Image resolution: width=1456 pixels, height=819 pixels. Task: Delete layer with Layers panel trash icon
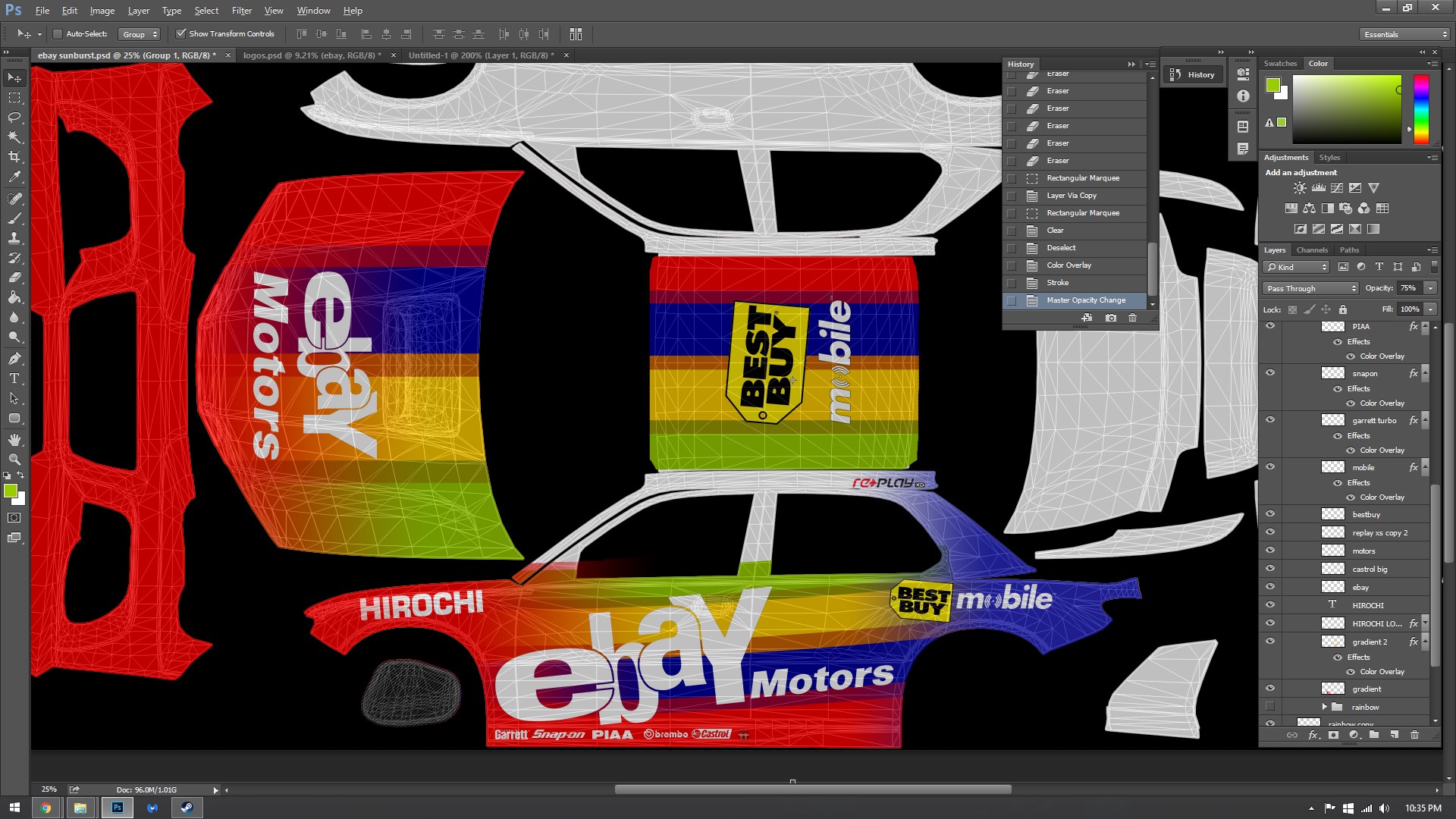tap(1414, 735)
